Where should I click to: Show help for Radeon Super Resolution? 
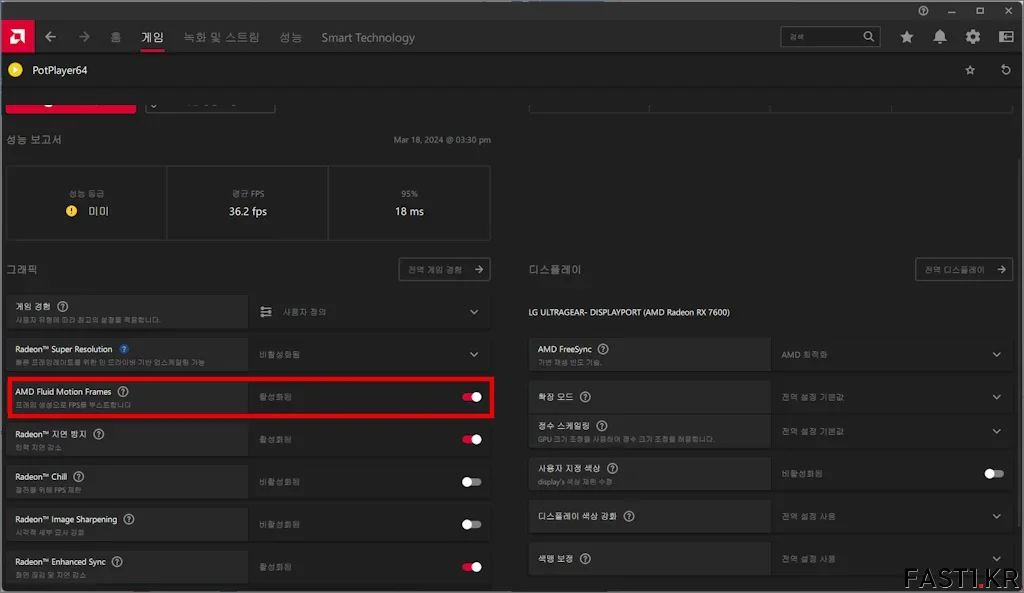click(x=123, y=349)
